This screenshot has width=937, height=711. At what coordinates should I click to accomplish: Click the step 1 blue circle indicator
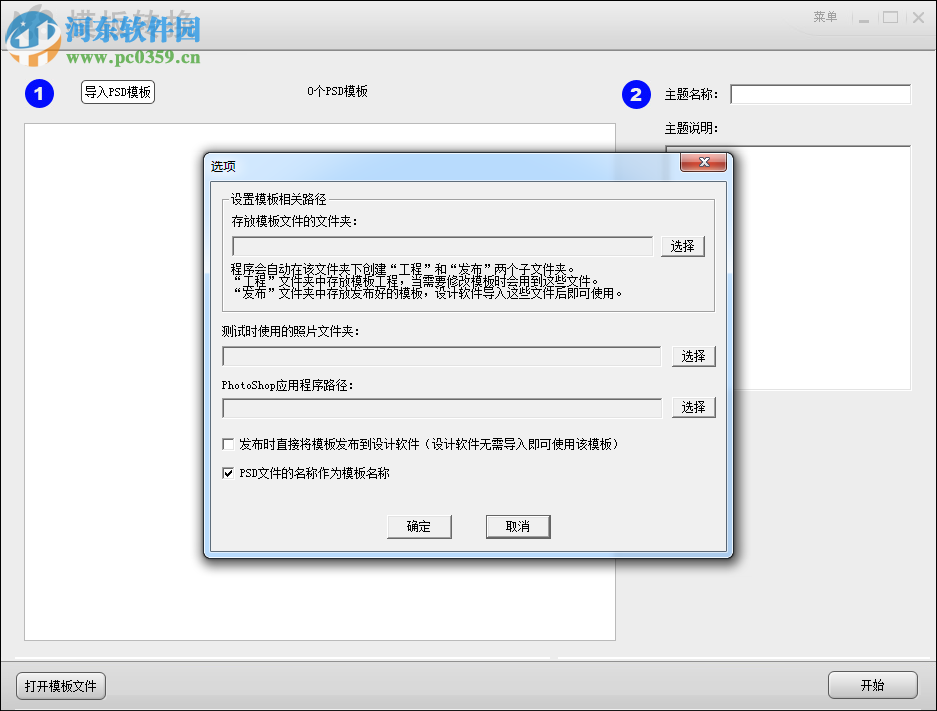39,94
